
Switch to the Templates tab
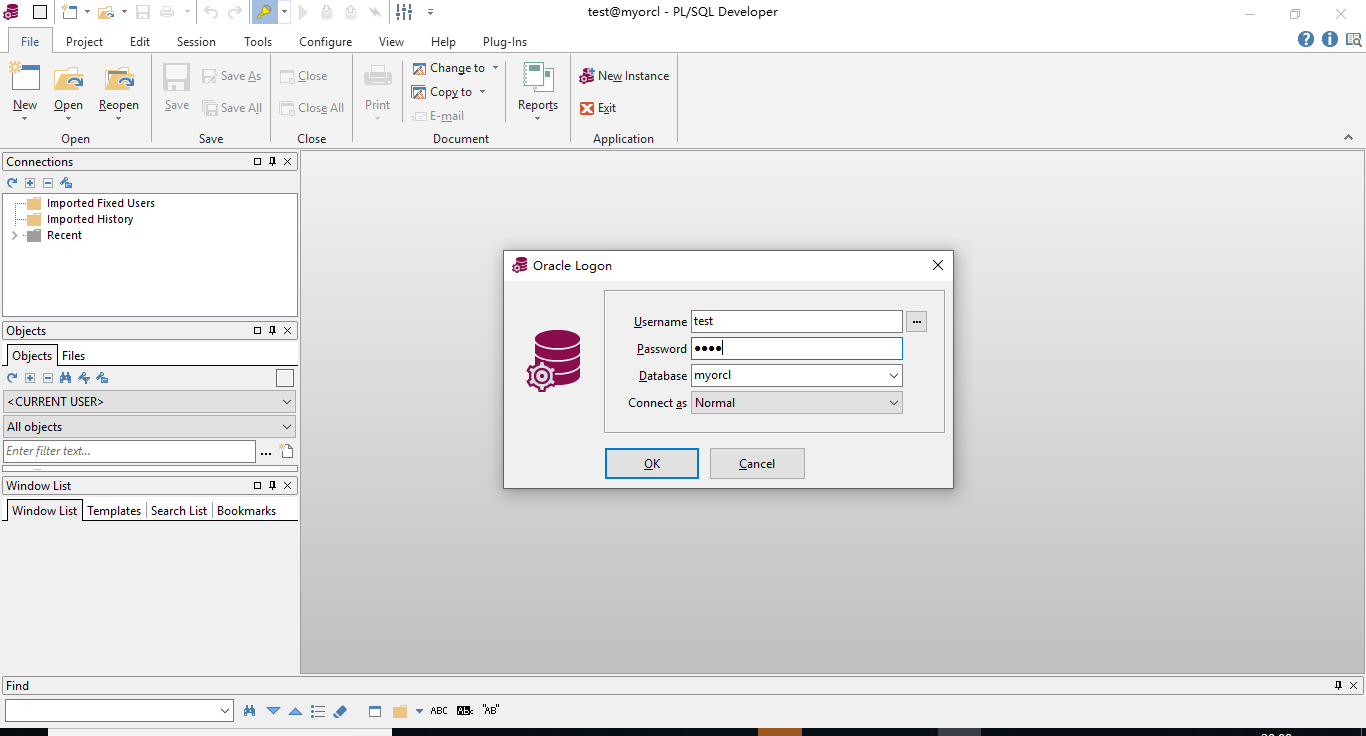(x=114, y=511)
